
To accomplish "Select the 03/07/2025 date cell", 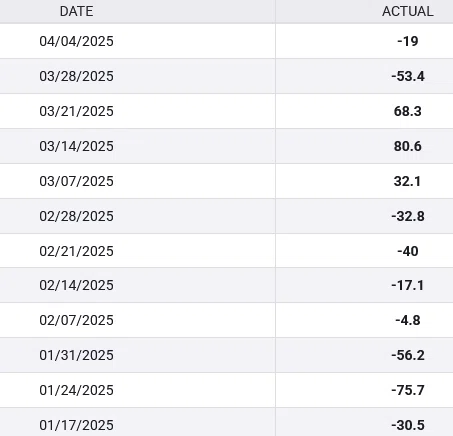I will (76, 181).
